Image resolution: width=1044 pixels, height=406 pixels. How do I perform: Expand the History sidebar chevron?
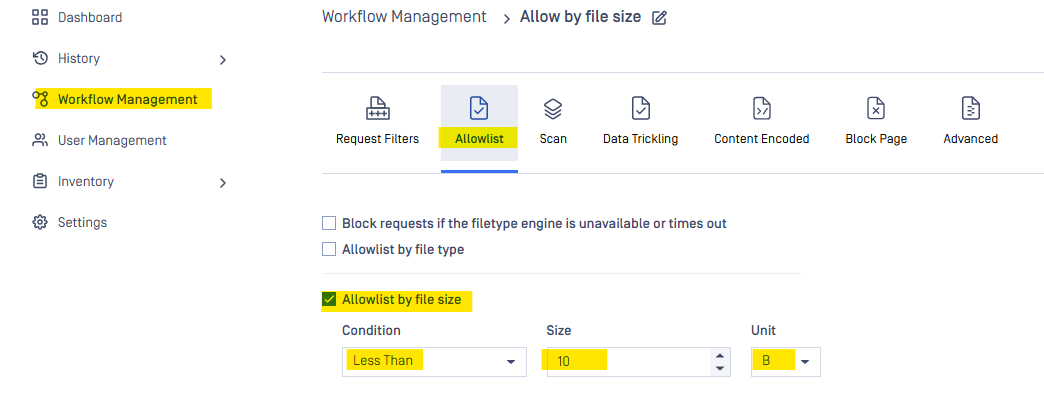pos(223,60)
